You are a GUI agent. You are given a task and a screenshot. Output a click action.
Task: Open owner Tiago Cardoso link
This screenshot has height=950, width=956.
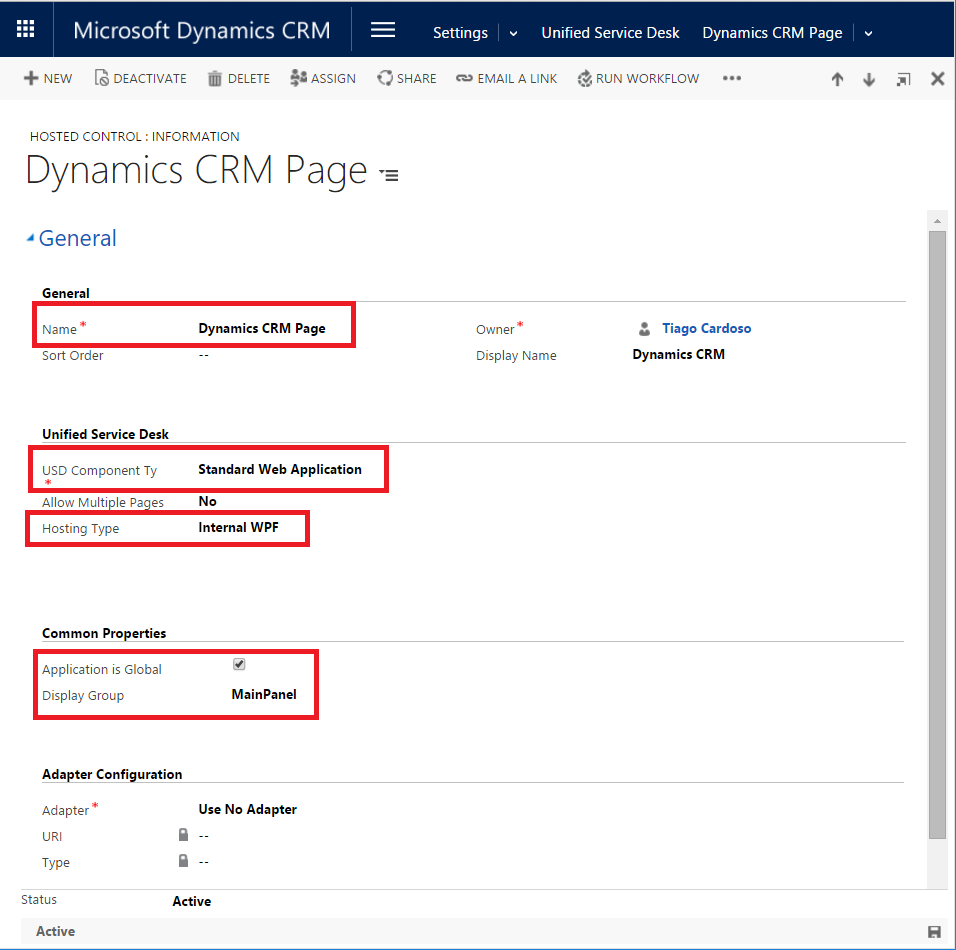coord(706,328)
